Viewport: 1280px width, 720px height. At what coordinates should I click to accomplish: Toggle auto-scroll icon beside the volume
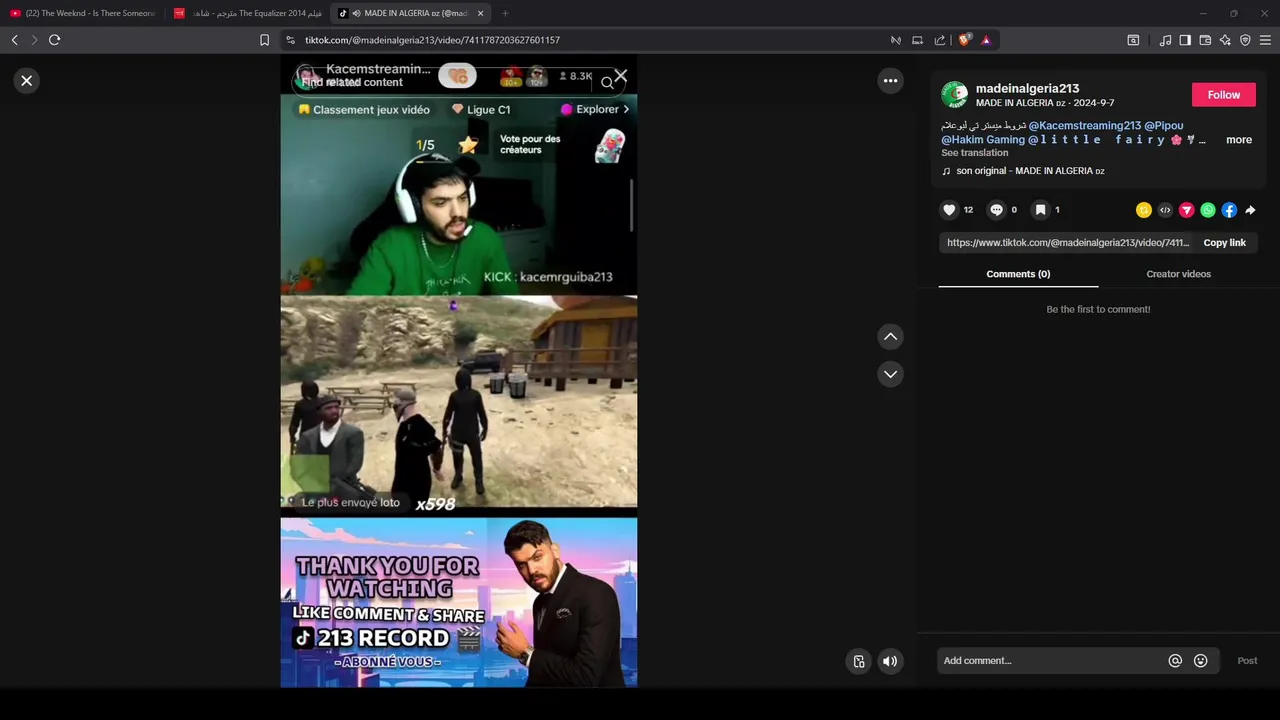pyautogui.click(x=859, y=661)
